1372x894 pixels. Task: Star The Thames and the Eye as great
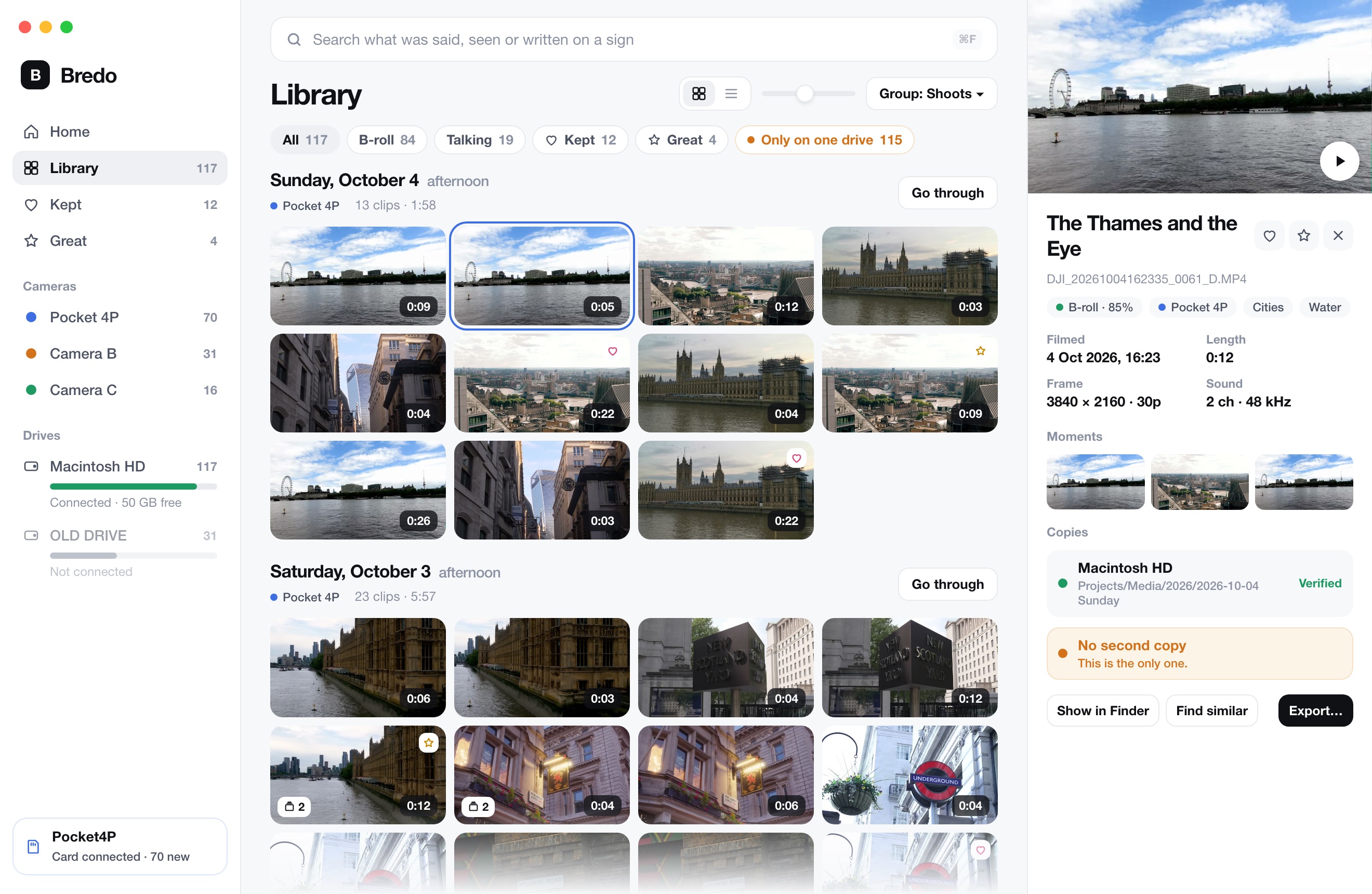[1303, 235]
